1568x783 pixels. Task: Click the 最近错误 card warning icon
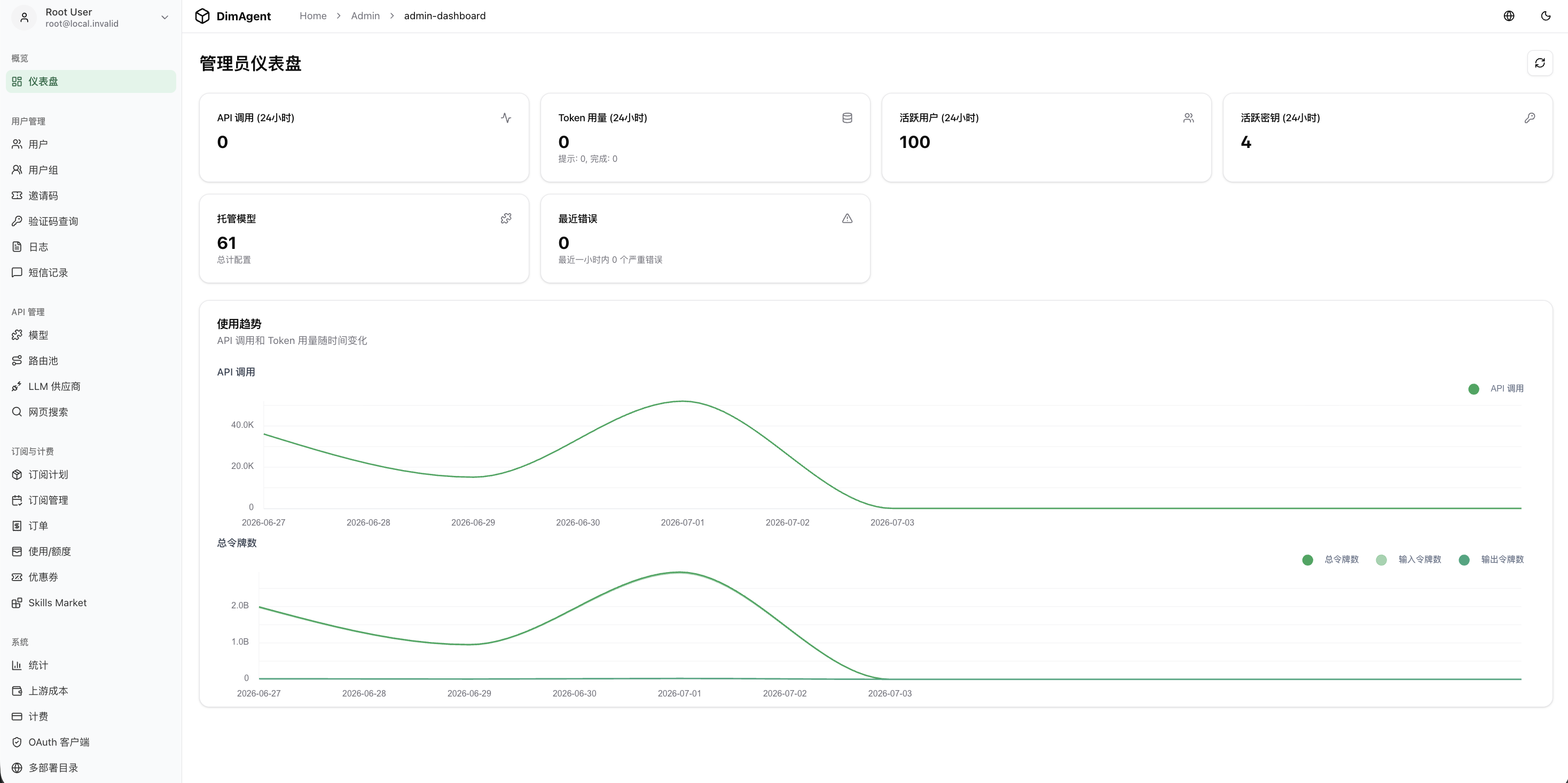(x=848, y=218)
